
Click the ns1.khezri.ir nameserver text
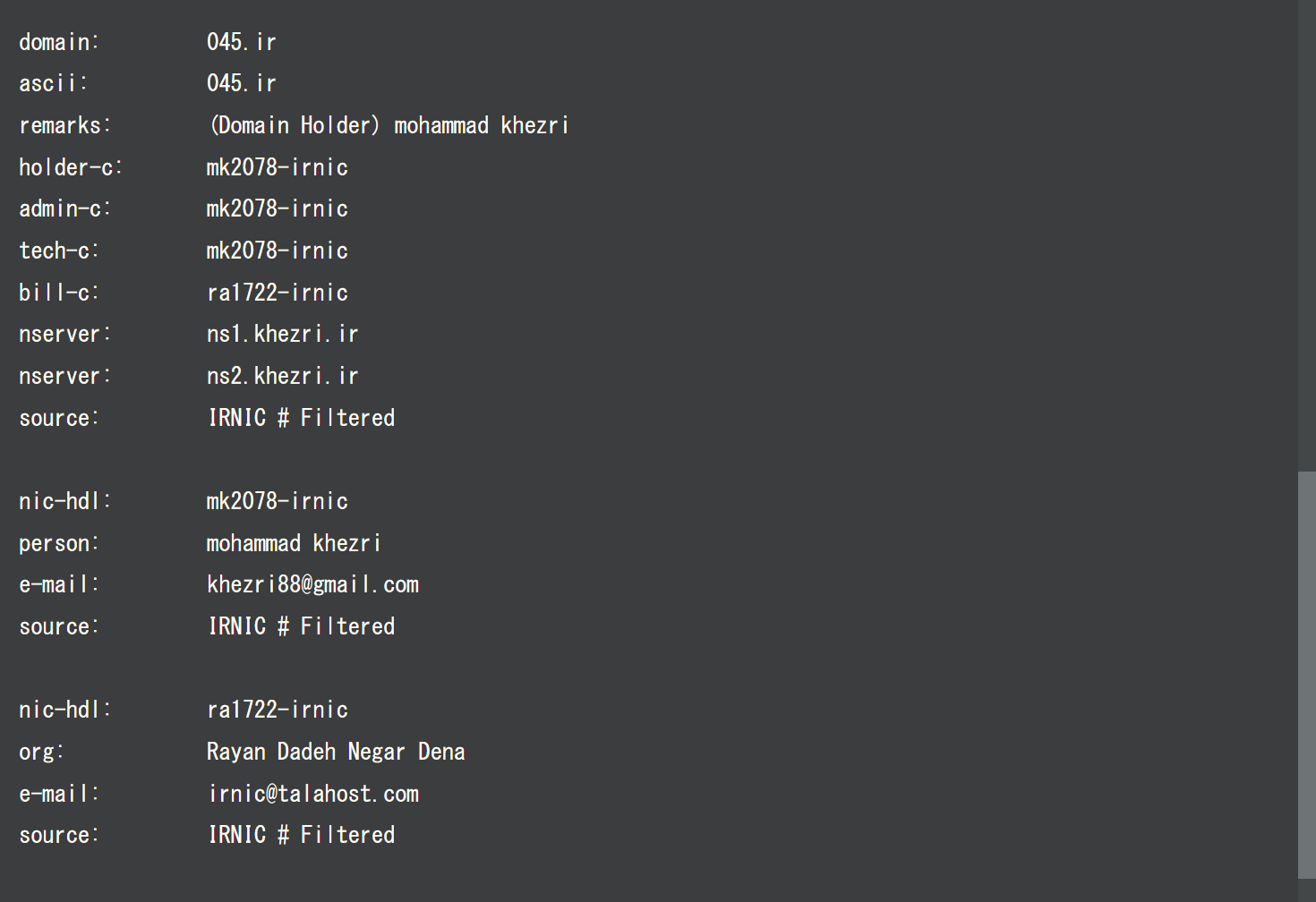pos(282,335)
